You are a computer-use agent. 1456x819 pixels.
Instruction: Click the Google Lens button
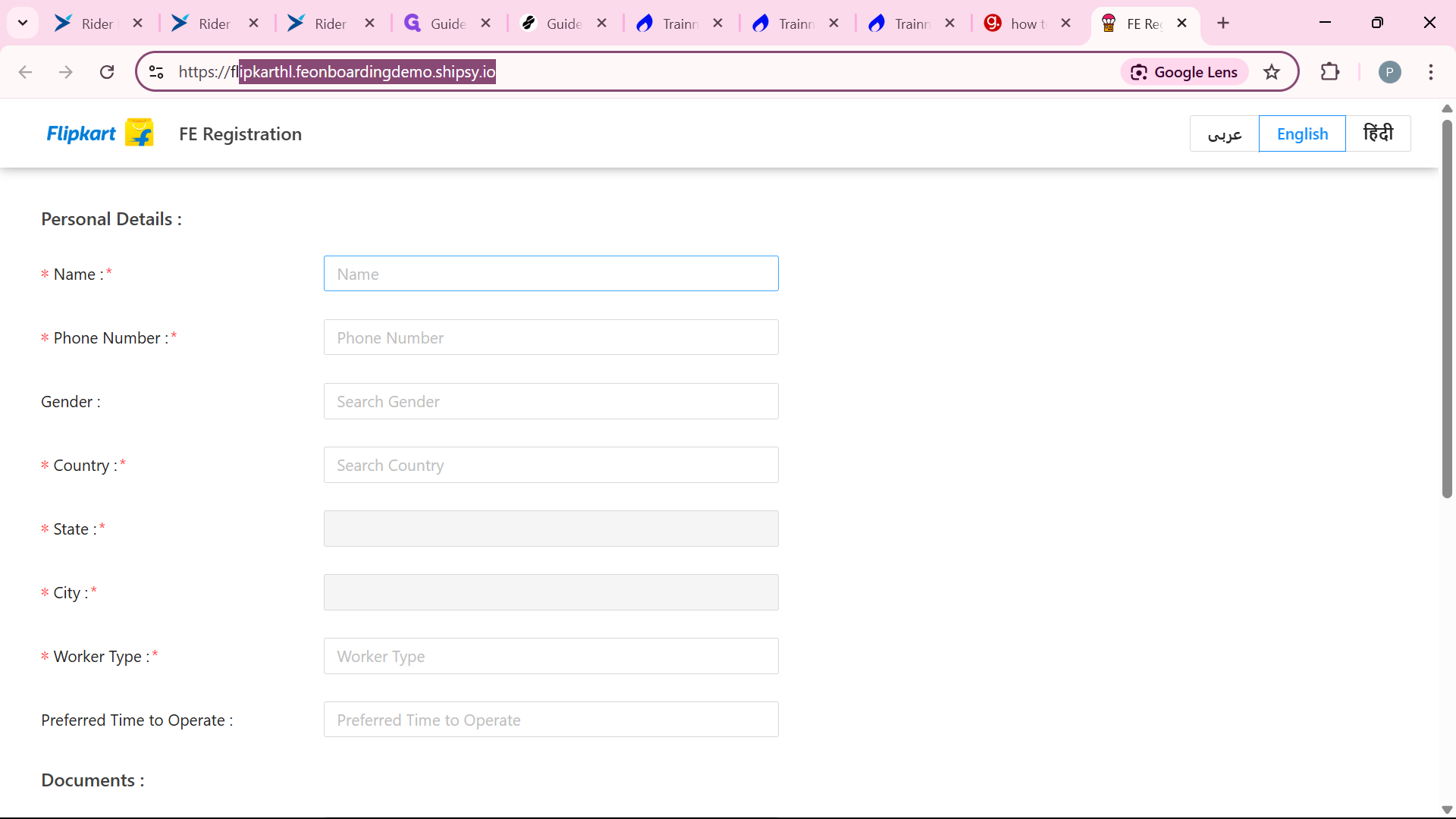[x=1184, y=72]
